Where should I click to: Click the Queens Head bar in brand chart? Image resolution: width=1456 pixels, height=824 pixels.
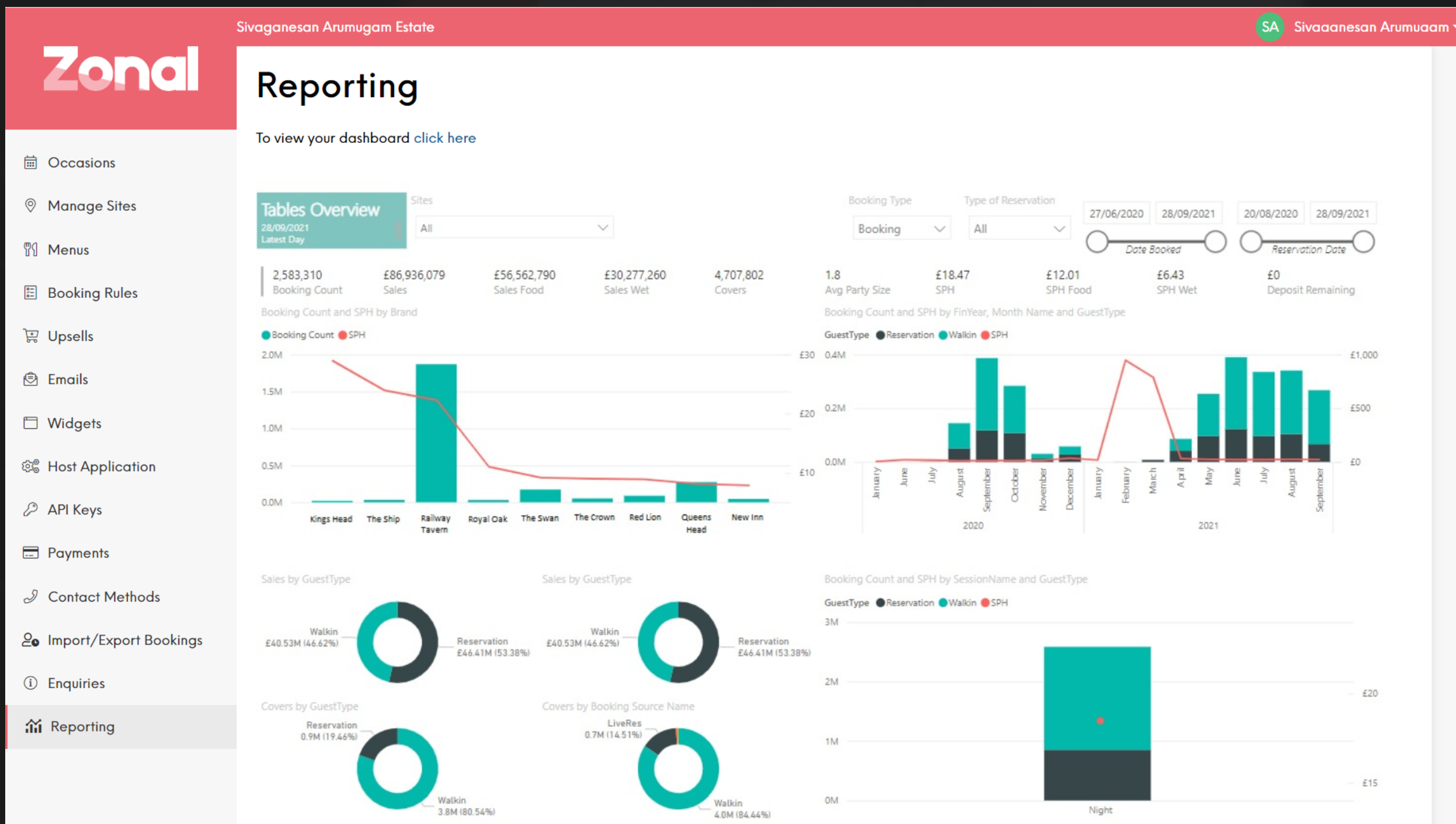click(696, 492)
